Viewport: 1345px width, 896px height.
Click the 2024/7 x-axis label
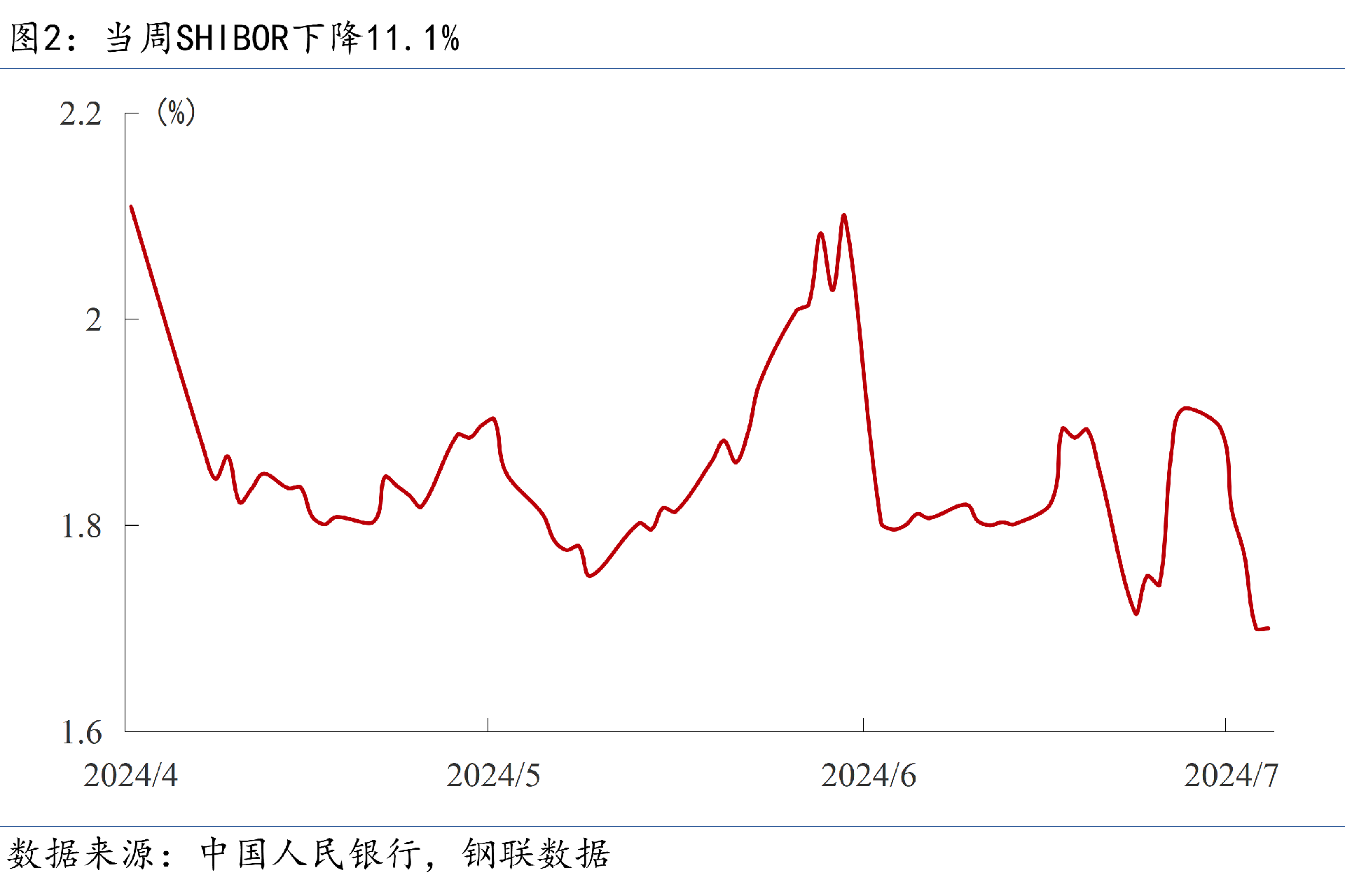1231,776
